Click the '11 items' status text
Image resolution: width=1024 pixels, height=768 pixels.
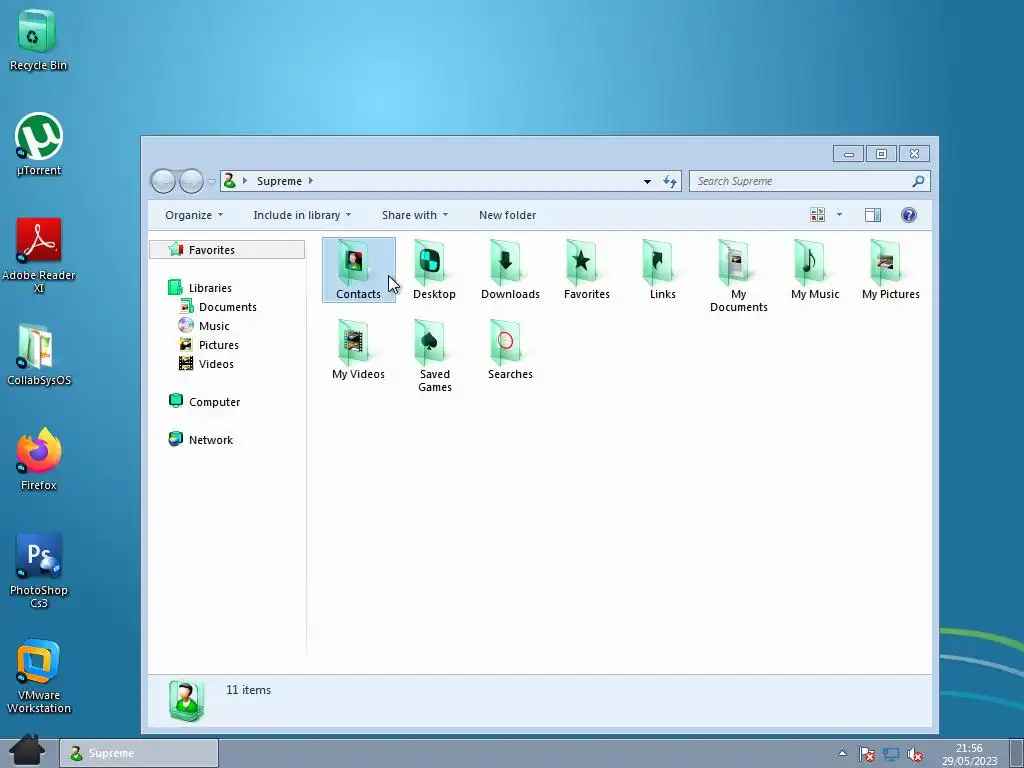pyautogui.click(x=248, y=690)
